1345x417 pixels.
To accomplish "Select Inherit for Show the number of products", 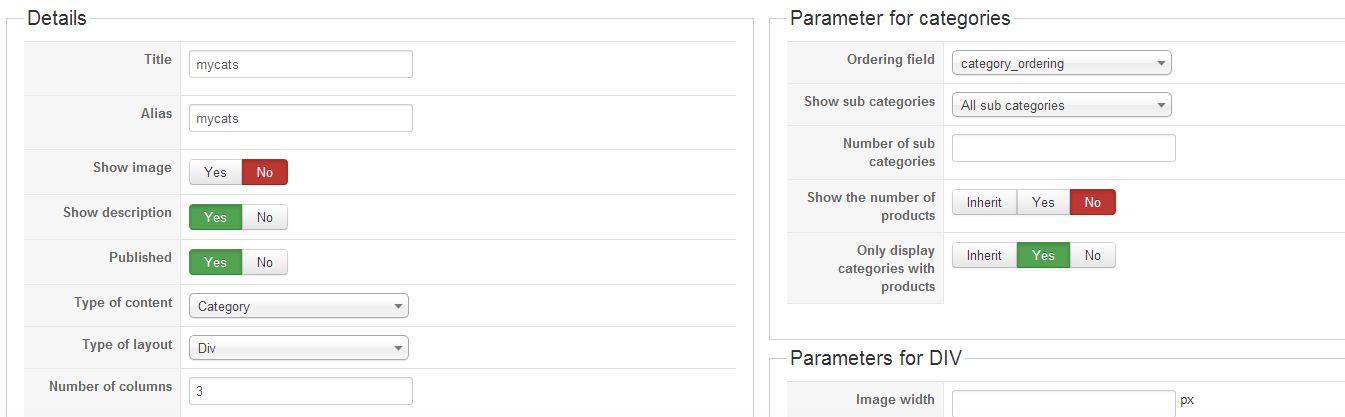I will (x=984, y=202).
